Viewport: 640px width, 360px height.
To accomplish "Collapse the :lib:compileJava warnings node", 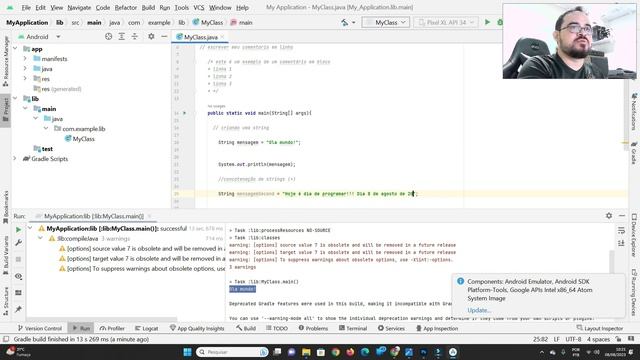I will click(x=40, y=238).
